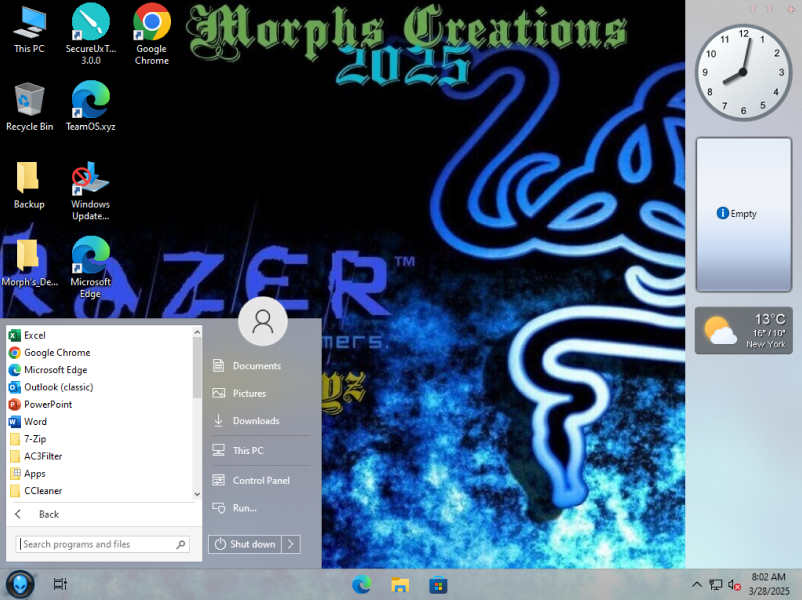Click the muted volume icon in tray

pos(734,585)
